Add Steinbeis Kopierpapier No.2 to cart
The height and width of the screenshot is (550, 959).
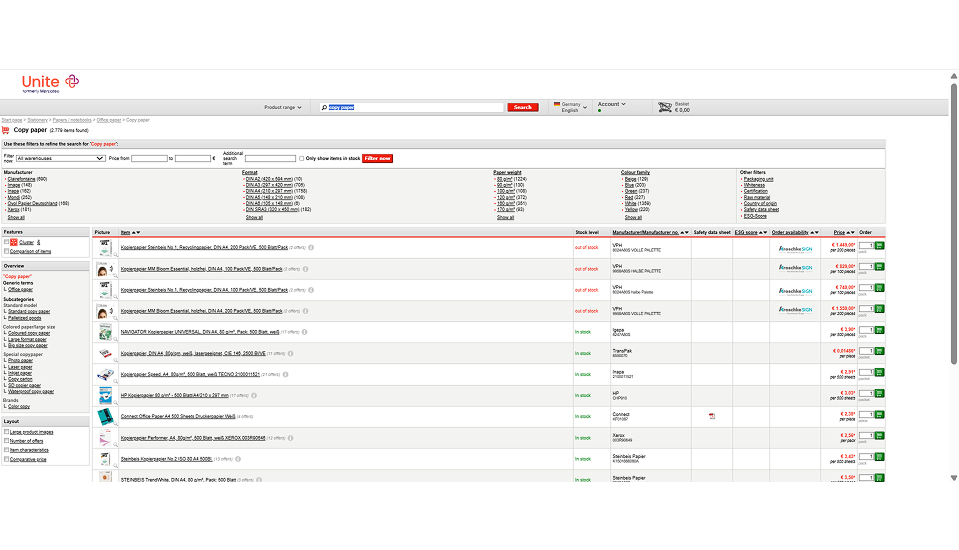pos(879,456)
